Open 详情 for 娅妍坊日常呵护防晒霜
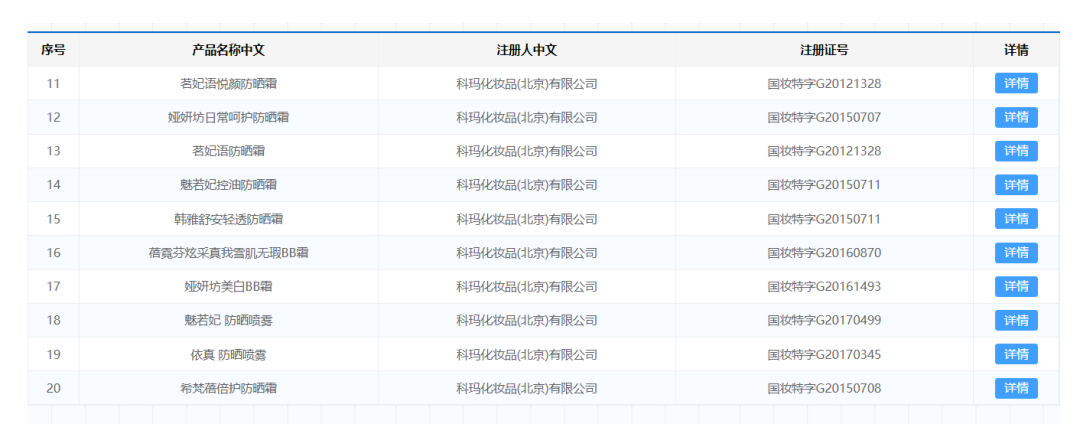The image size is (1080, 424). (1016, 117)
